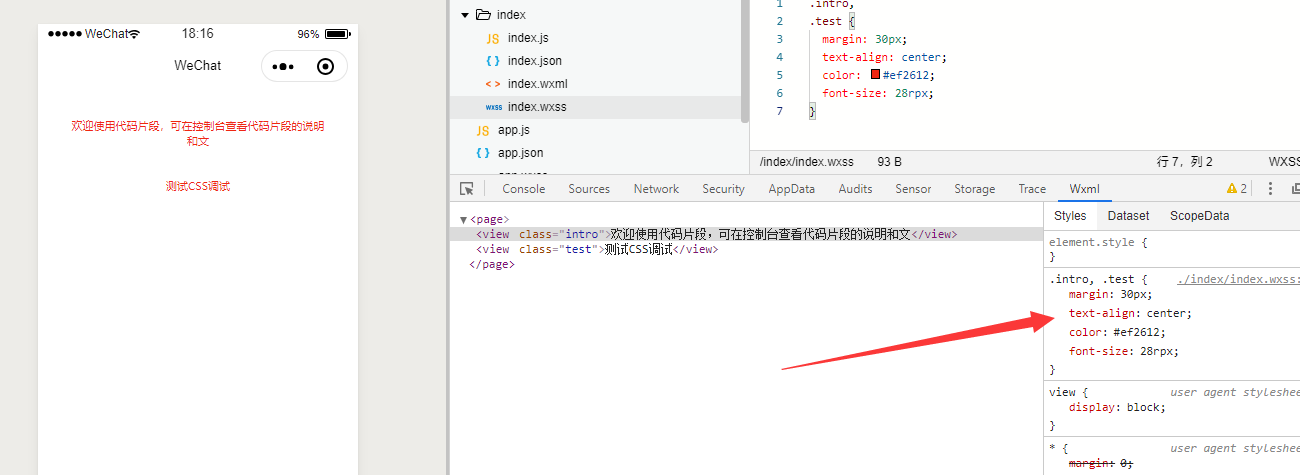The image size is (1300, 475).
Task: Open app.json in the file tree
Action: [x=520, y=153]
